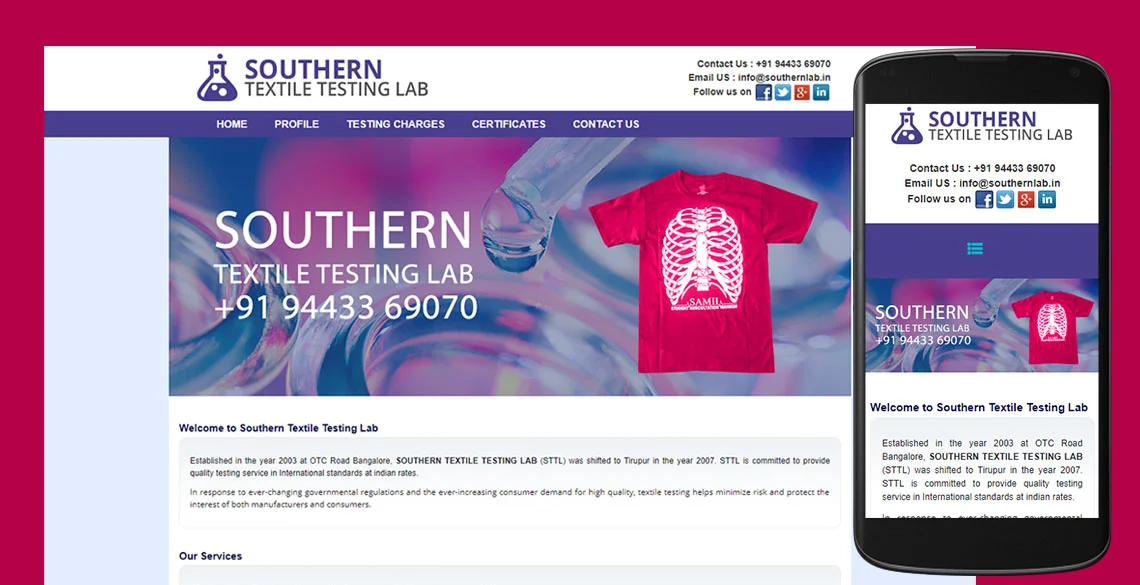The height and width of the screenshot is (585, 1140).
Task: Click CONTACT US in navigation bar
Action: coord(606,124)
